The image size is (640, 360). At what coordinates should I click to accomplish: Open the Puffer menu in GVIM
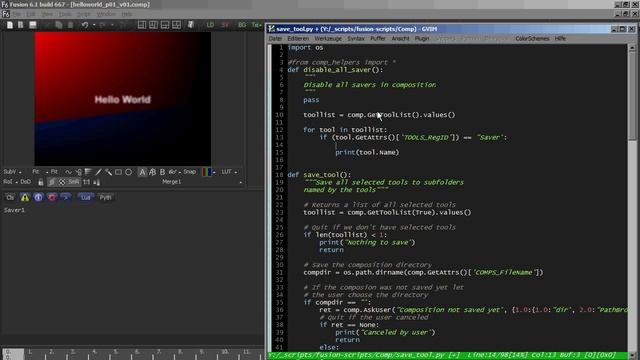coord(378,38)
